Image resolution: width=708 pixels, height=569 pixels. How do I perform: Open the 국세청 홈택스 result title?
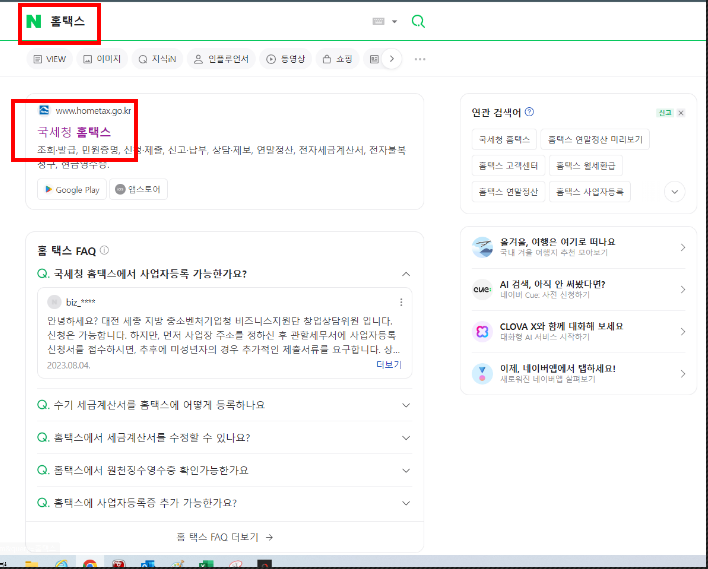click(x=74, y=132)
